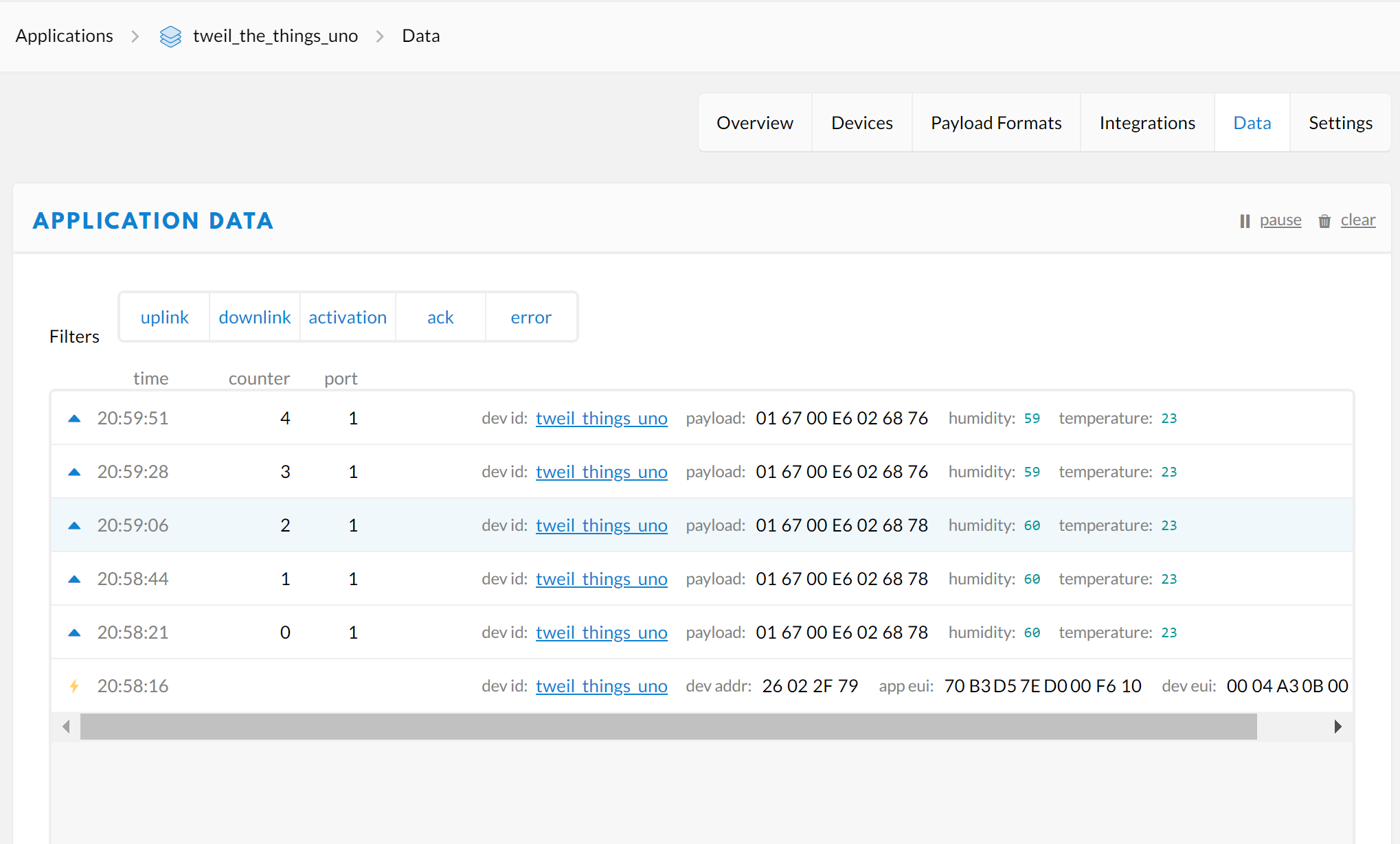1400x844 pixels.
Task: Toggle the activation filter
Action: click(348, 317)
